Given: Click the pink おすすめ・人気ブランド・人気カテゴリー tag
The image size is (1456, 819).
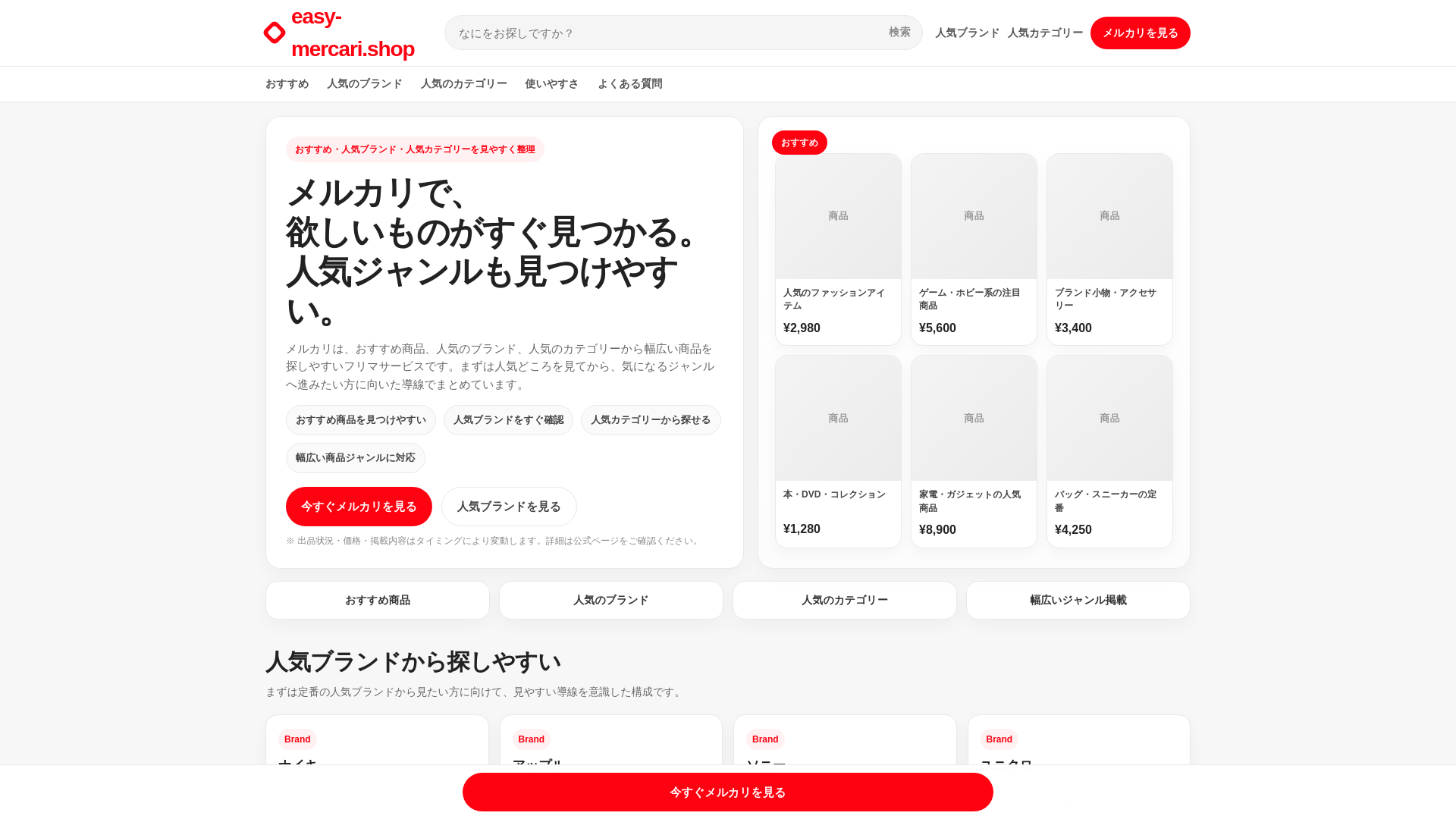Looking at the screenshot, I should coord(415,149).
